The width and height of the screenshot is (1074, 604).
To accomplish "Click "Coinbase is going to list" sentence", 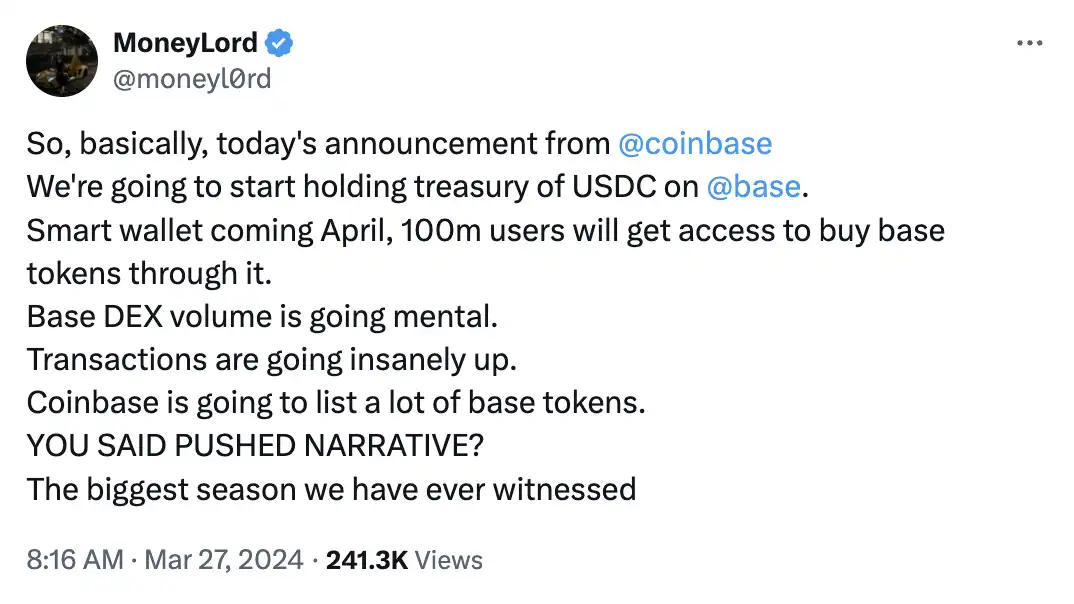I will (335, 403).
